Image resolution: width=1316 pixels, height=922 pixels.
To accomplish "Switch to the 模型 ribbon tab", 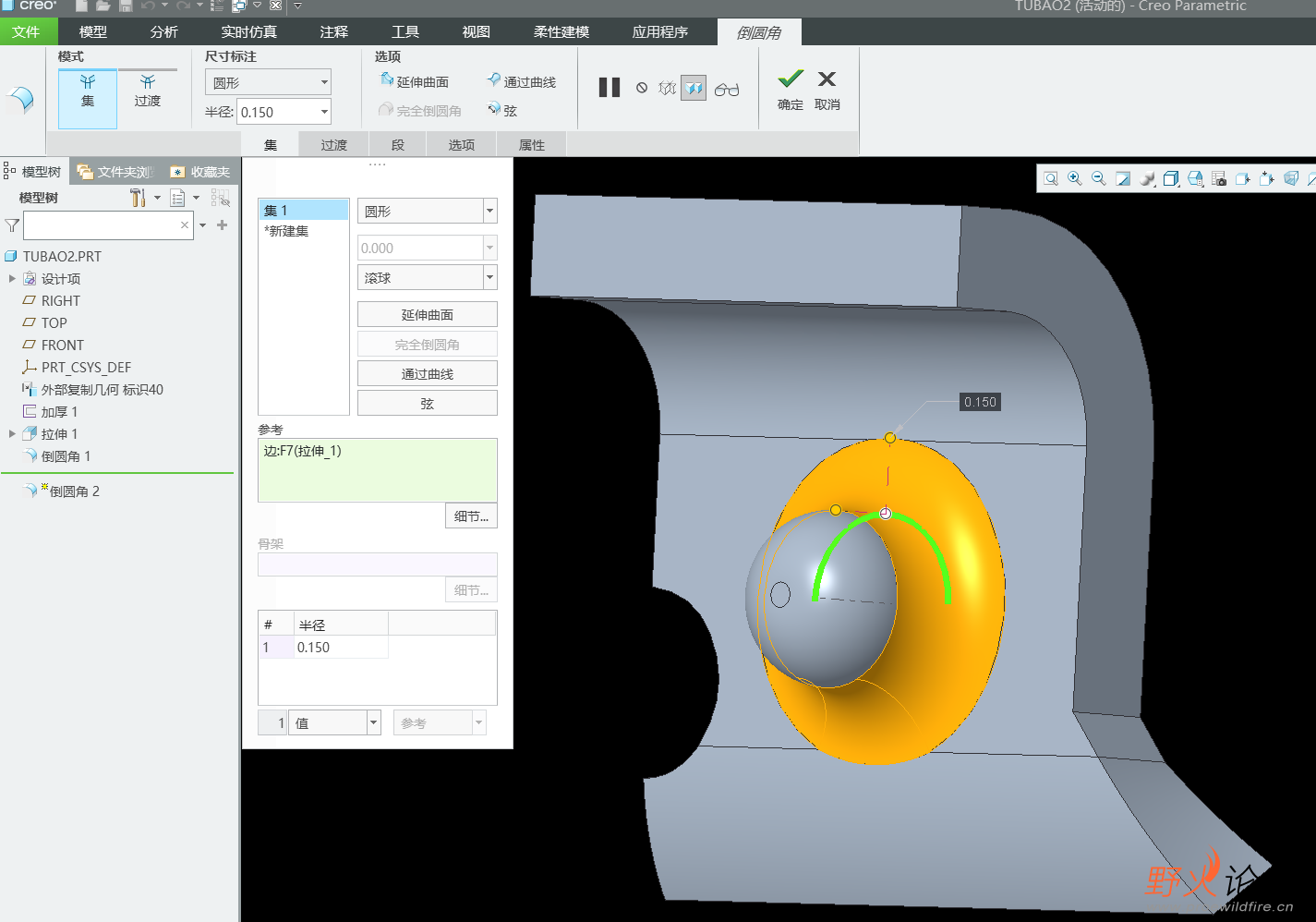I will (93, 31).
